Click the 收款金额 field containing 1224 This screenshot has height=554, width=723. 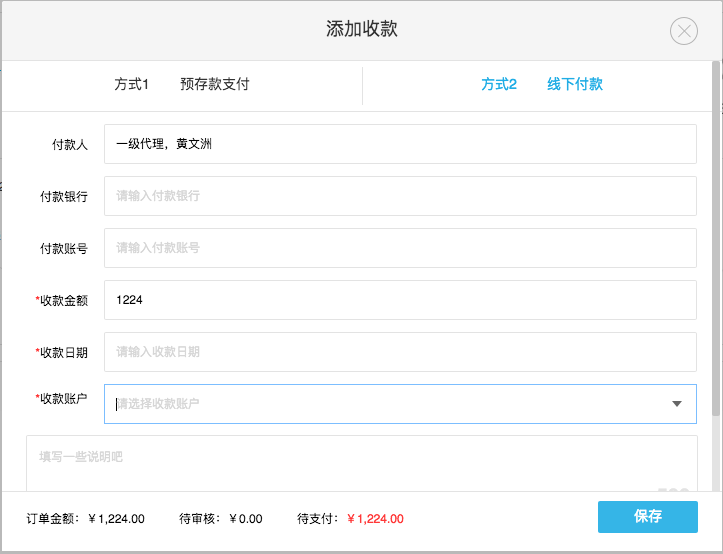point(400,300)
